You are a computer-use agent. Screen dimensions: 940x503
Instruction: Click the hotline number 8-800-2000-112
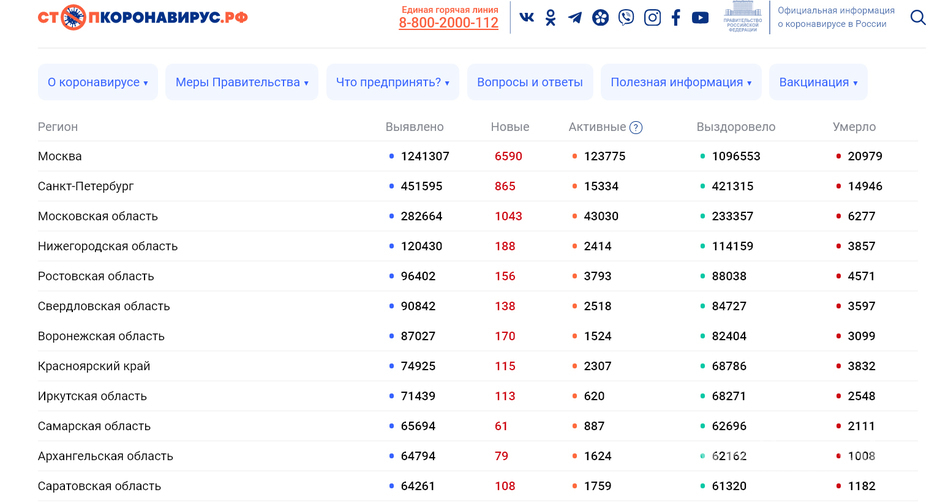point(448,23)
